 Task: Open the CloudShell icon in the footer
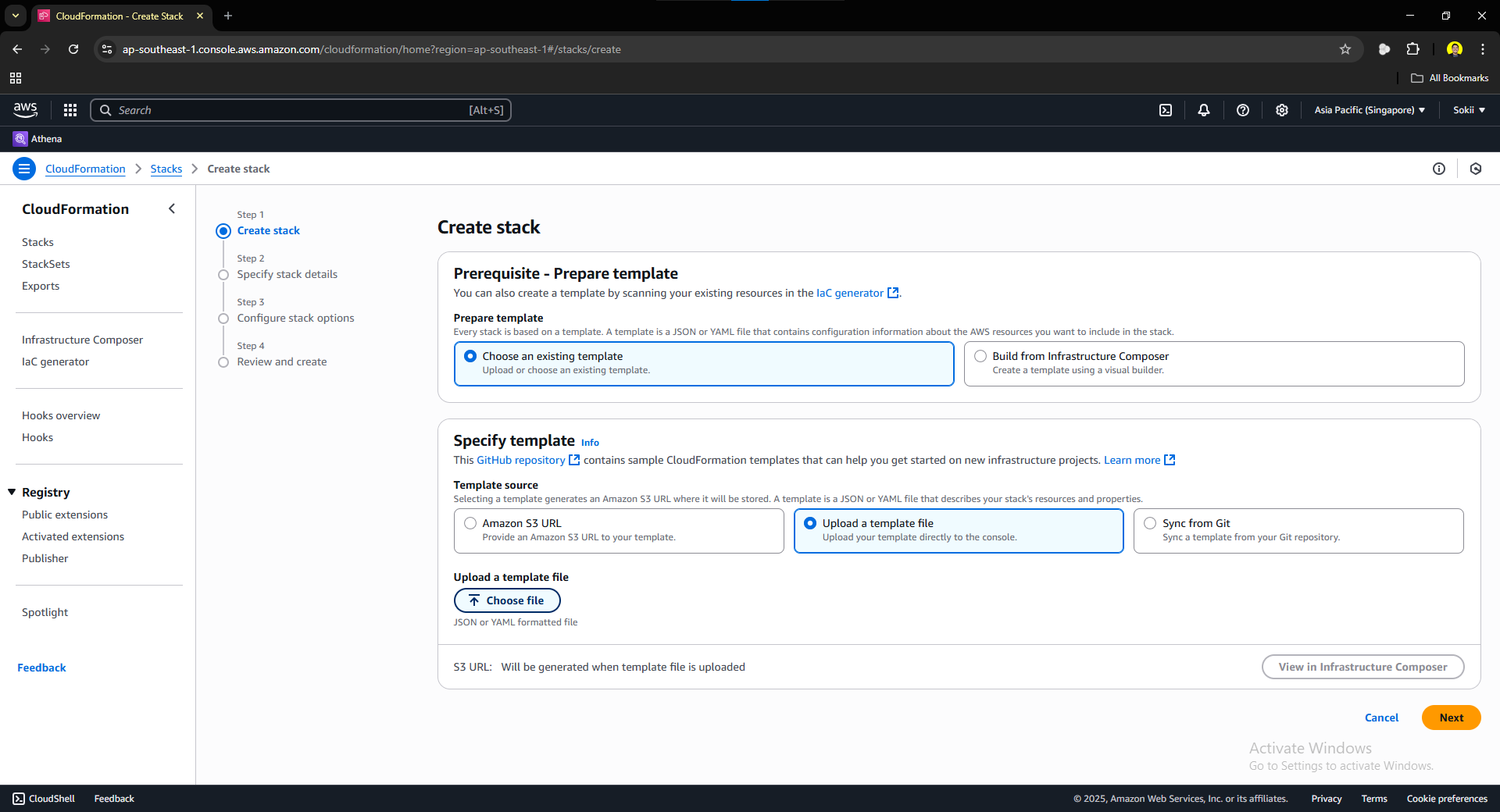tap(19, 799)
